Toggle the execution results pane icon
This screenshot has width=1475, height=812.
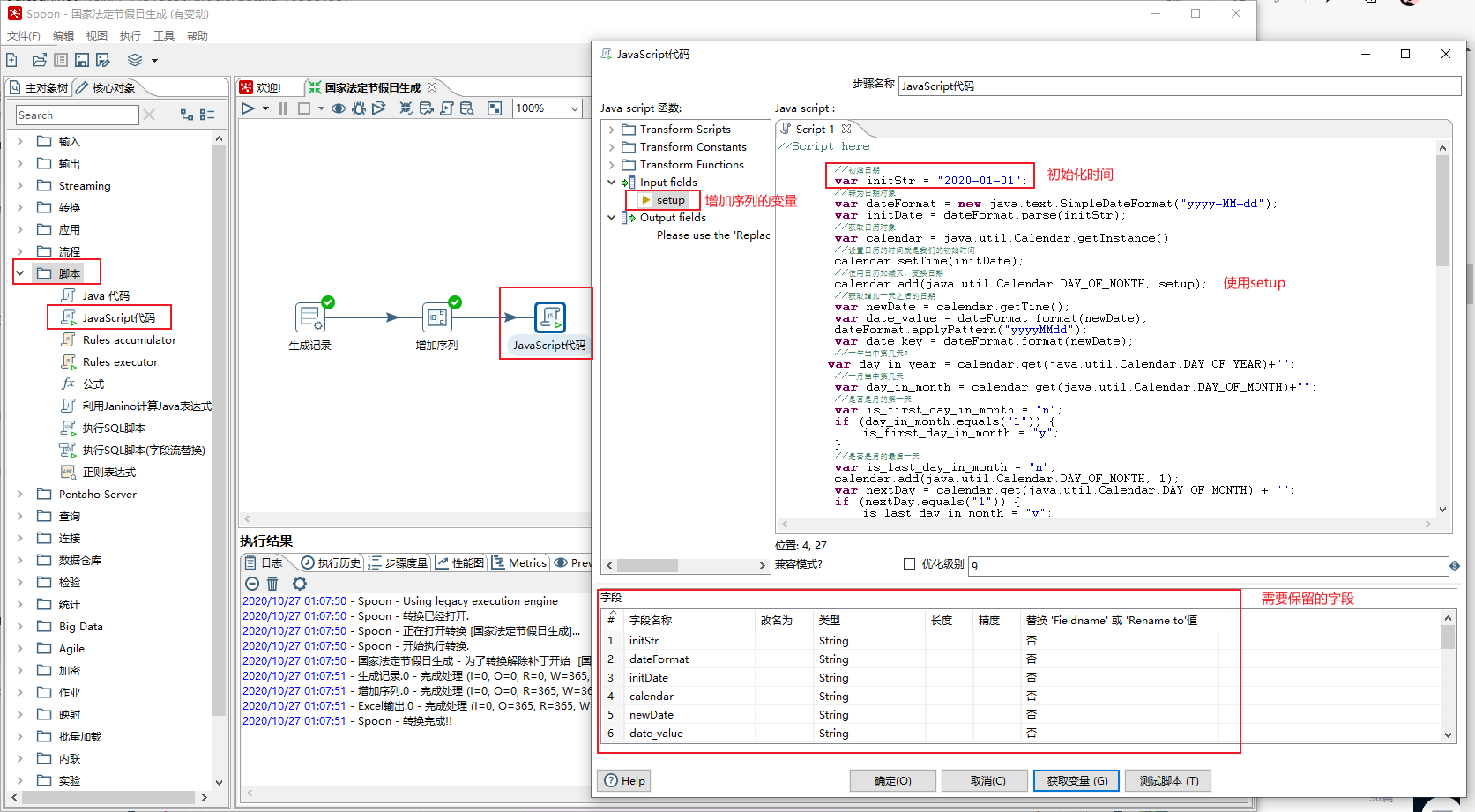click(x=495, y=108)
